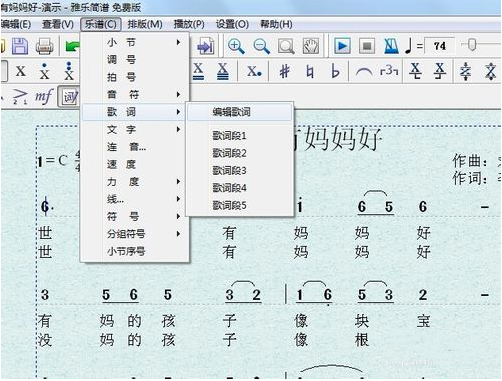Select 歌词段4
Viewport: 502px width, 381px height.
(x=240, y=188)
